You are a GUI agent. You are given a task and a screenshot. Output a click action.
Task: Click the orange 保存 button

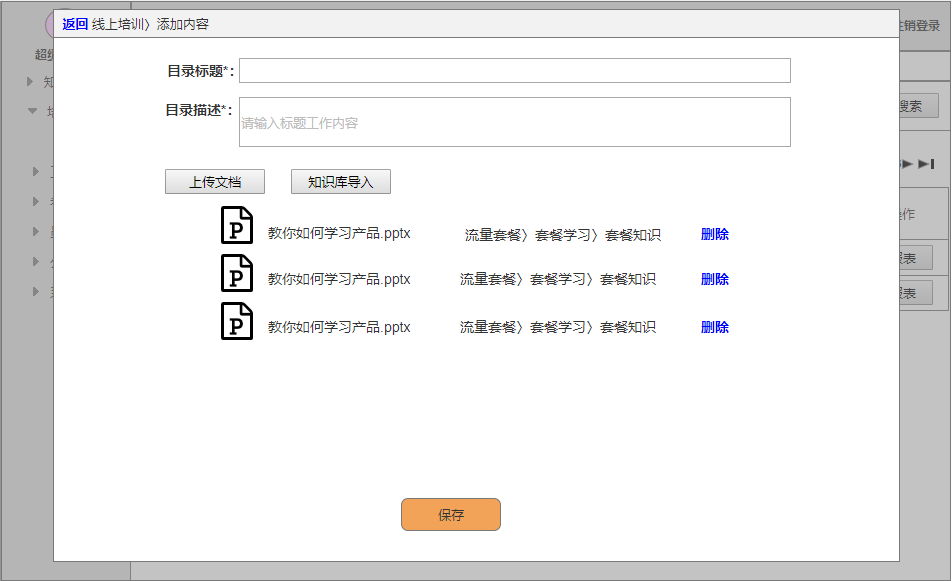point(451,515)
